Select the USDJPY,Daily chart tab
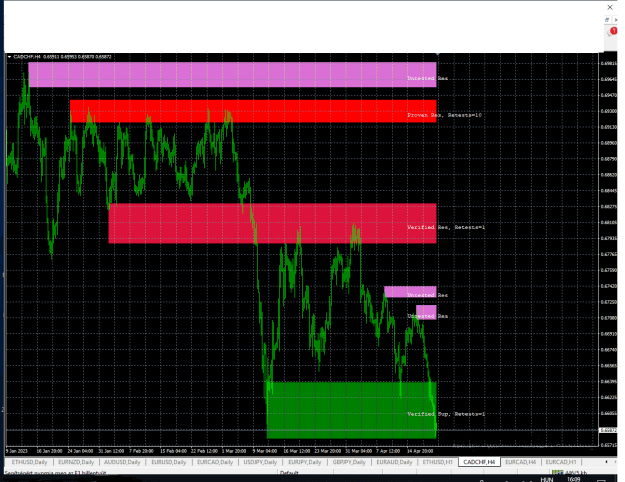Screen dimensions: 625x482 (260, 462)
